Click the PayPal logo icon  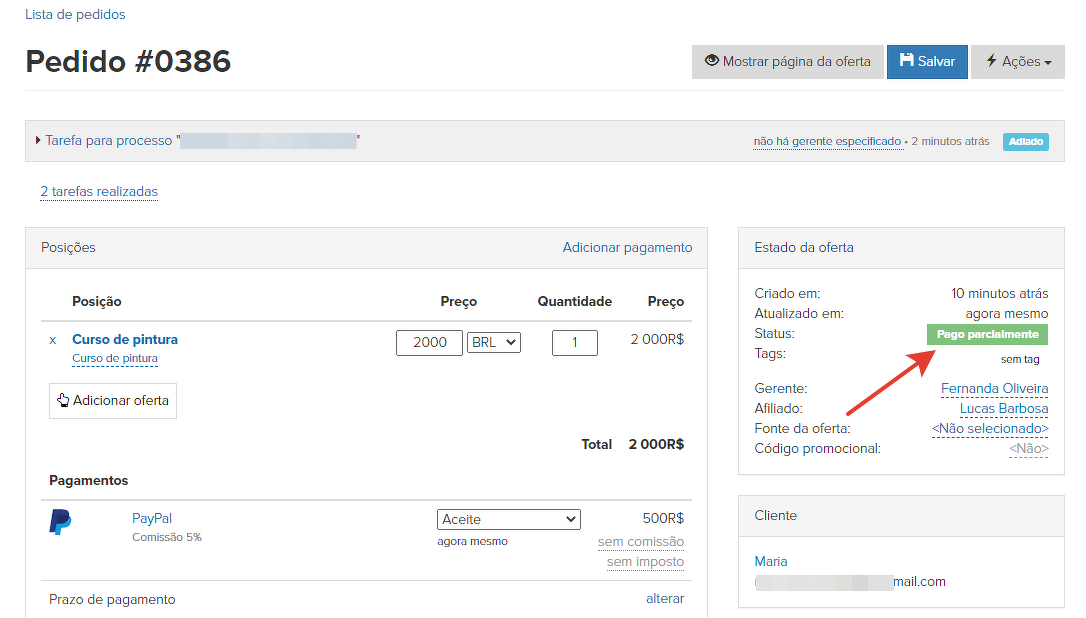[60, 522]
